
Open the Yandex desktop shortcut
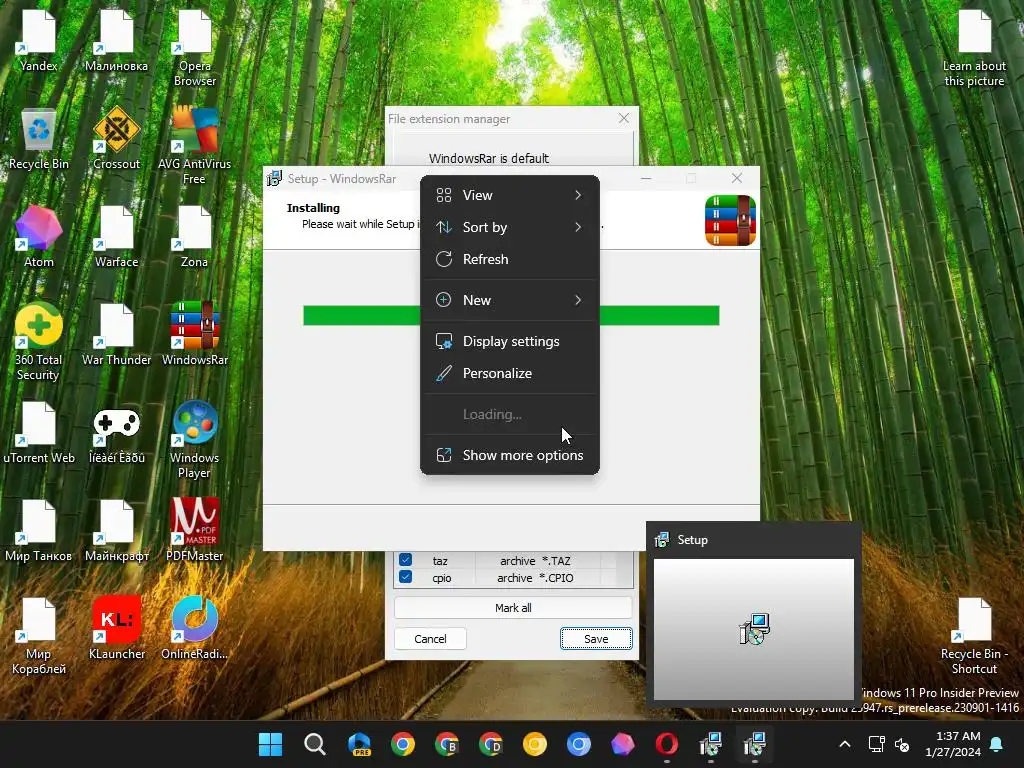[x=39, y=40]
